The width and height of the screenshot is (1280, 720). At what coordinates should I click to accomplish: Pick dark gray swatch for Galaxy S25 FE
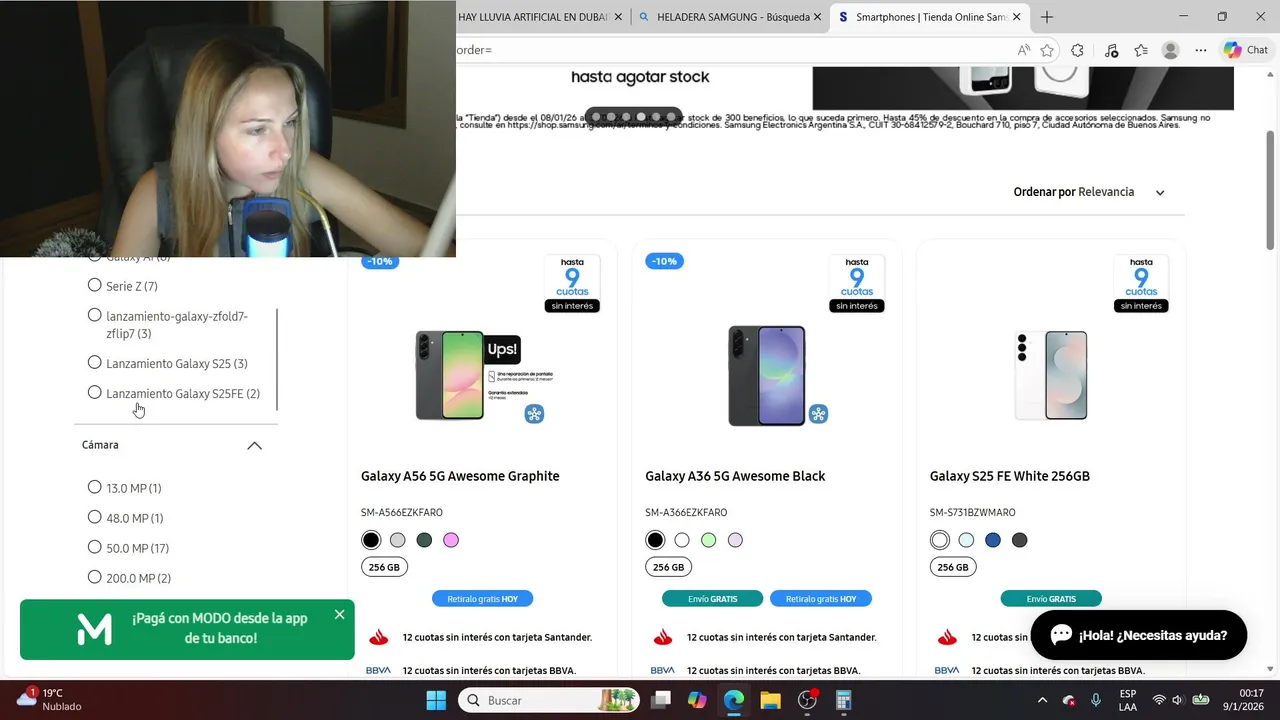(x=1019, y=540)
